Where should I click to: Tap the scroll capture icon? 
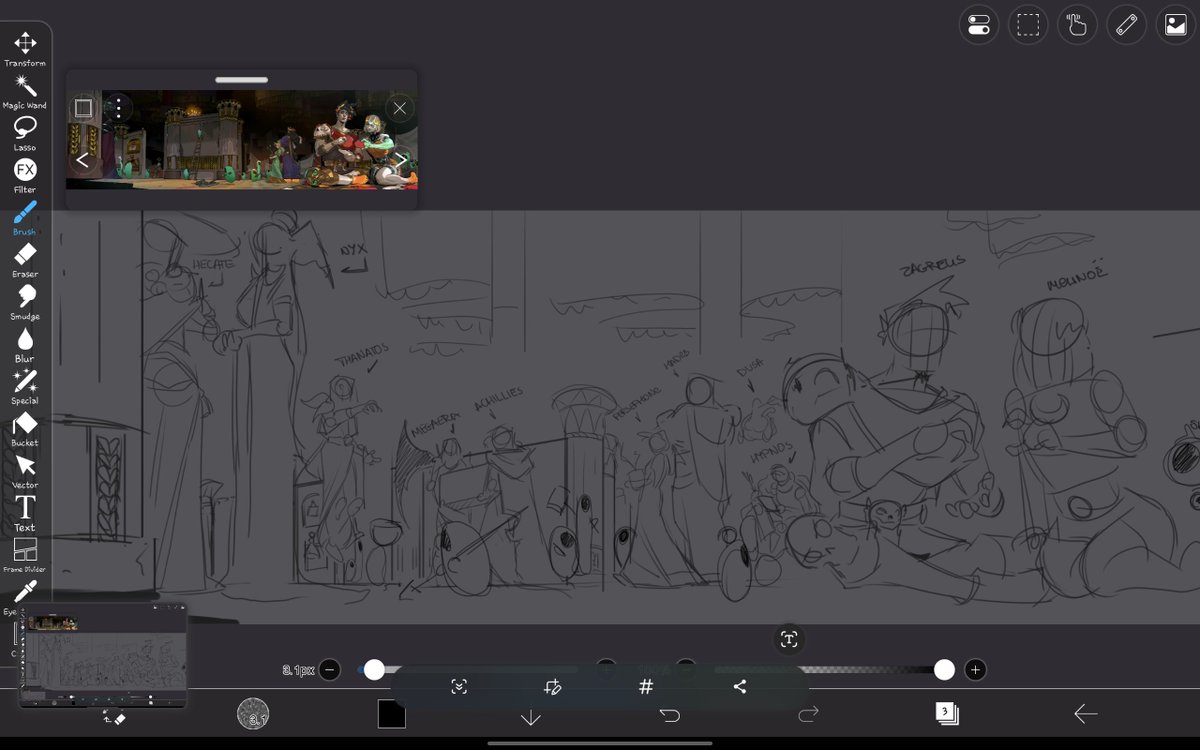click(x=459, y=687)
